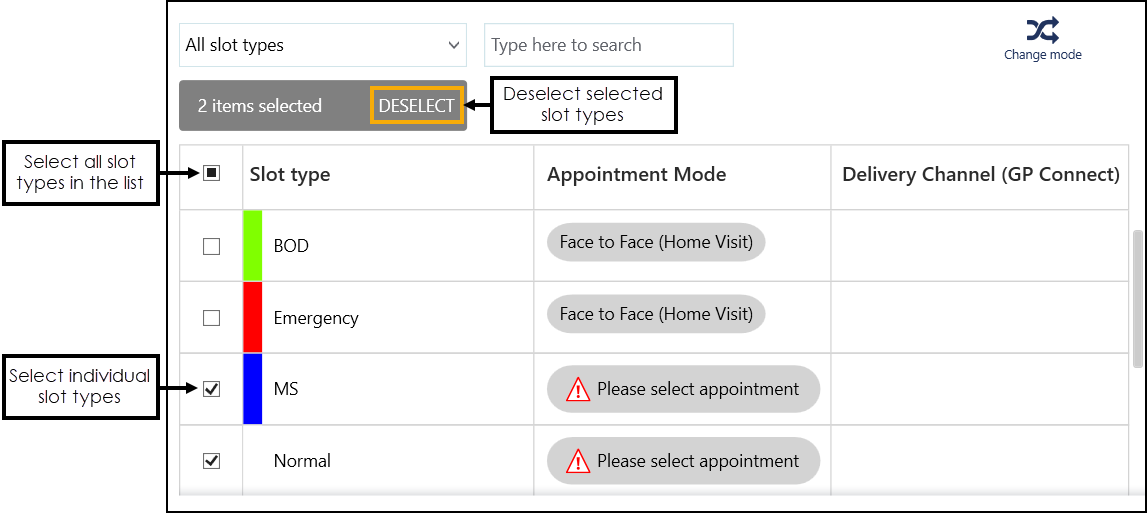Open the All slot types dropdown
This screenshot has width=1147, height=513.
[x=322, y=45]
